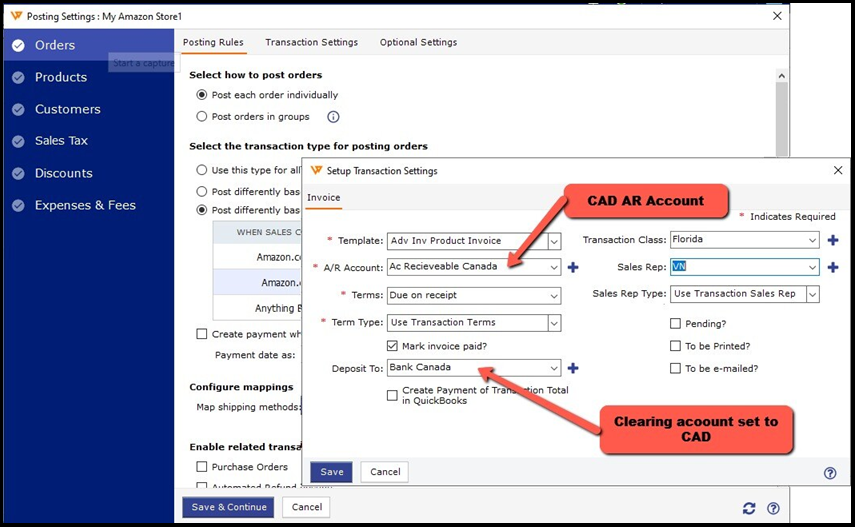
Task: Open the Optional Settings tab
Action: (x=418, y=43)
